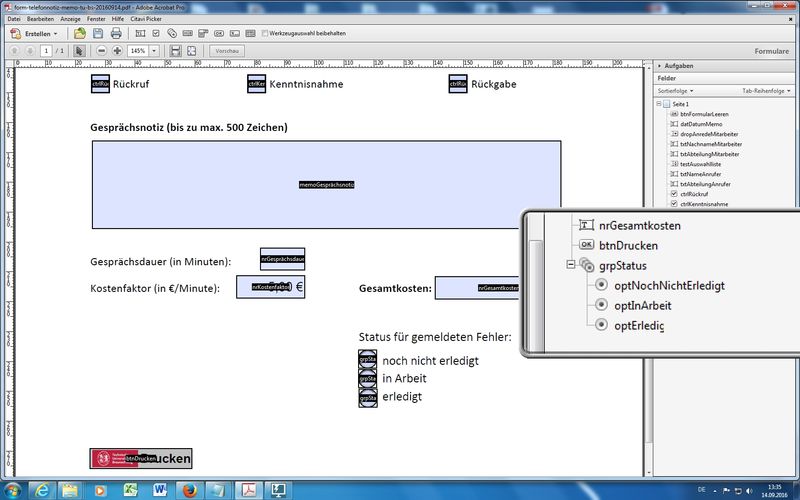800x500 pixels.
Task: Collapse the grpStatus tree node
Action: coord(570,266)
